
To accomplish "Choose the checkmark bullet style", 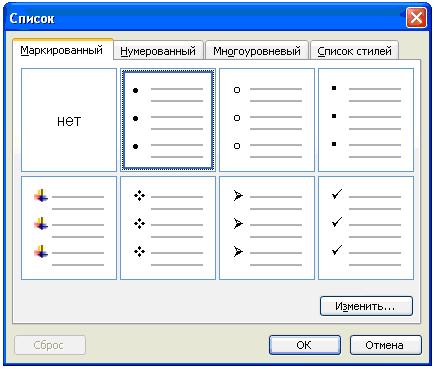I will (x=366, y=228).
